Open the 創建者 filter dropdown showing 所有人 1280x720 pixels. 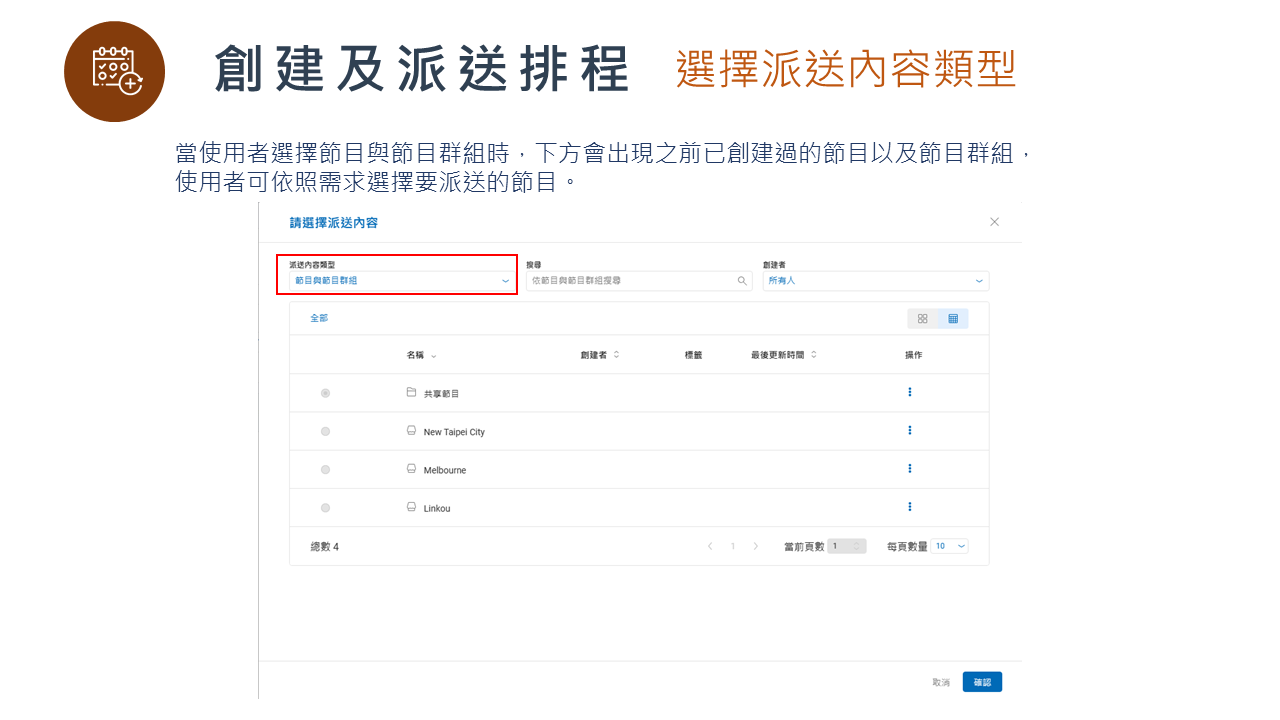[876, 281]
